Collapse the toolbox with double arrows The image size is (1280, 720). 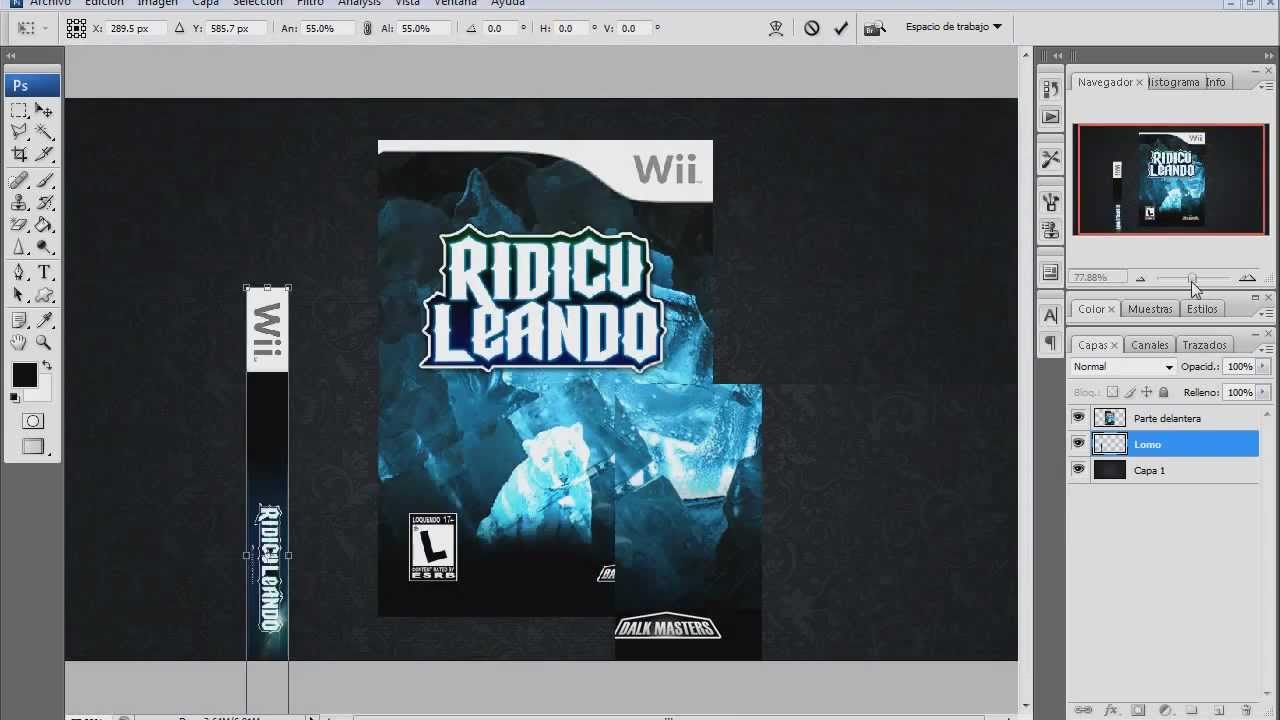pyautogui.click(x=11, y=57)
